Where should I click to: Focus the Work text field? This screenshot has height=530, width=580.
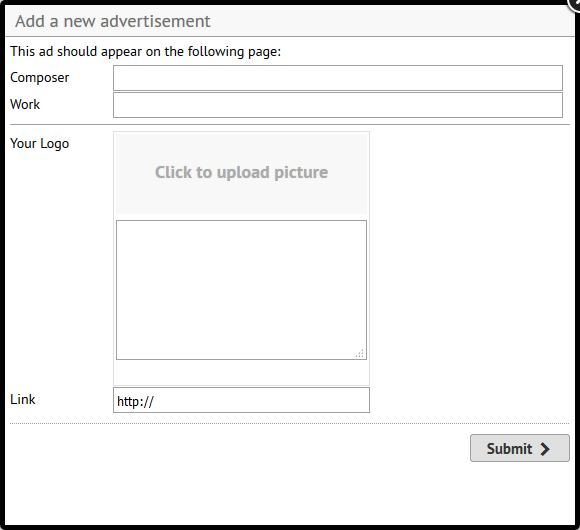(x=338, y=105)
